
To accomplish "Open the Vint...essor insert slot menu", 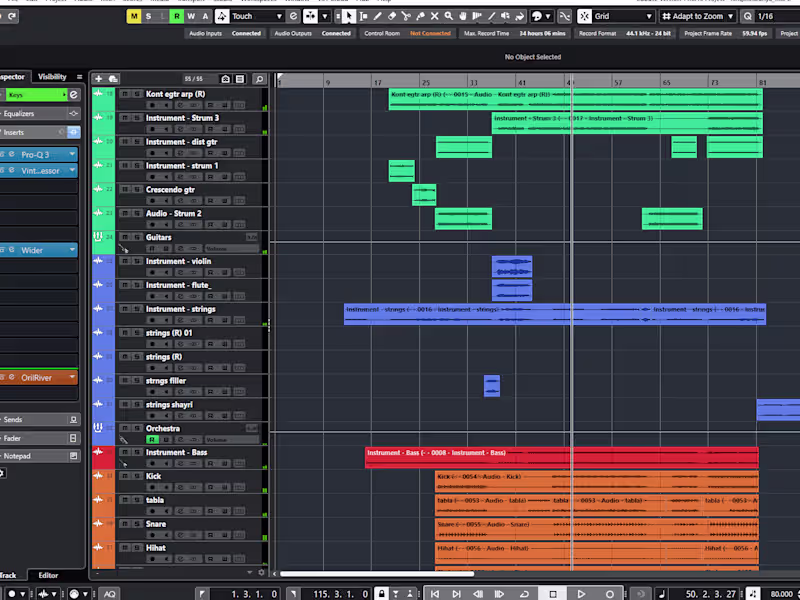I will point(72,170).
